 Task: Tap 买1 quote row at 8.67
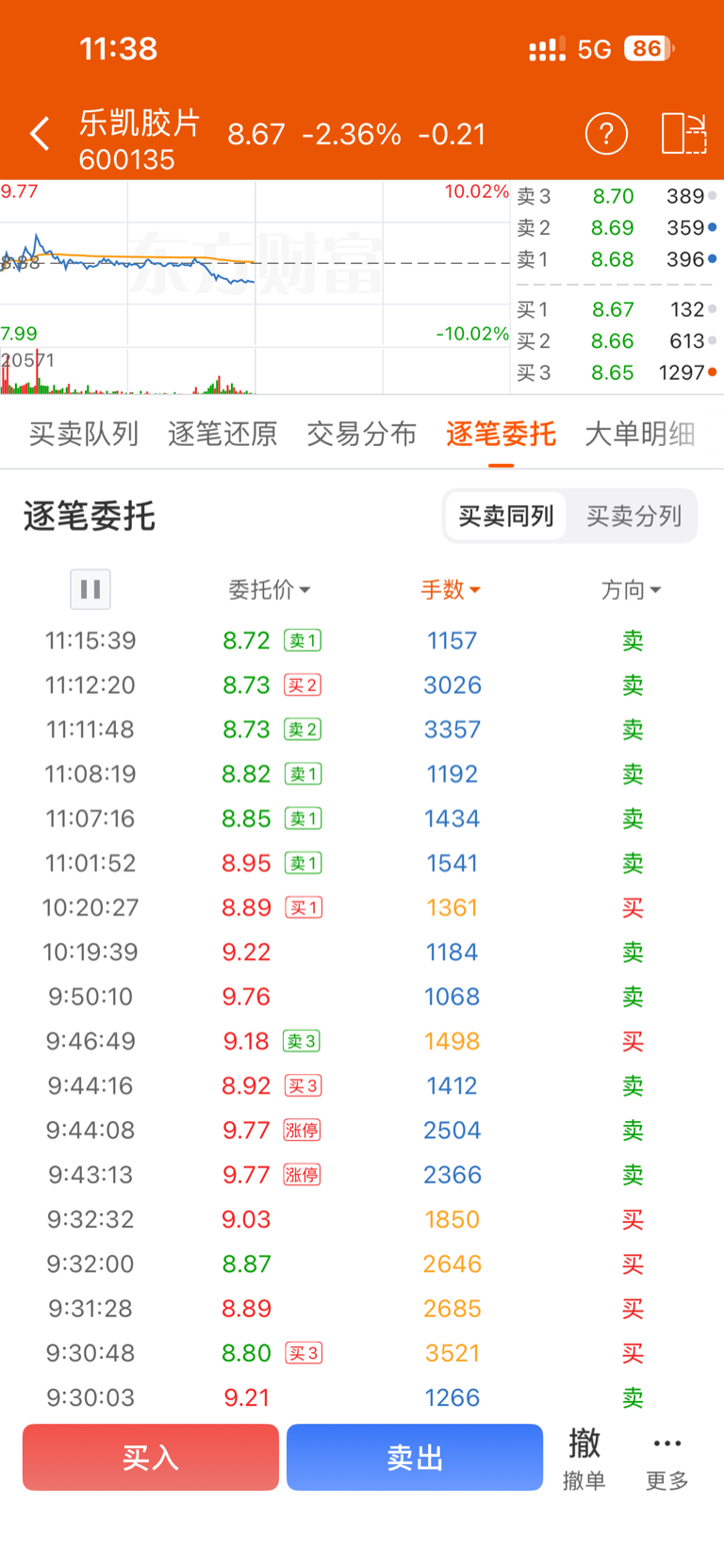(617, 309)
